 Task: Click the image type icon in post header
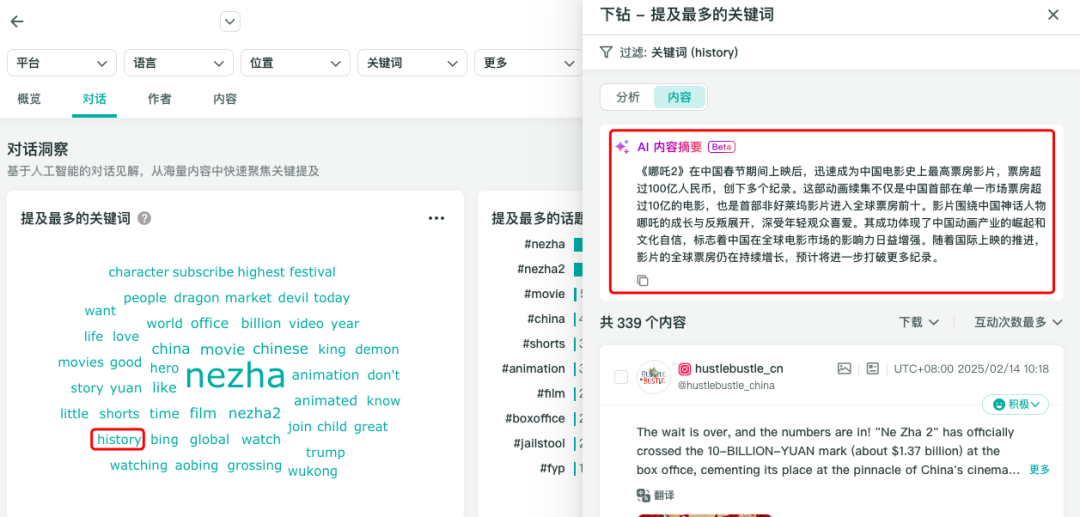click(x=844, y=368)
